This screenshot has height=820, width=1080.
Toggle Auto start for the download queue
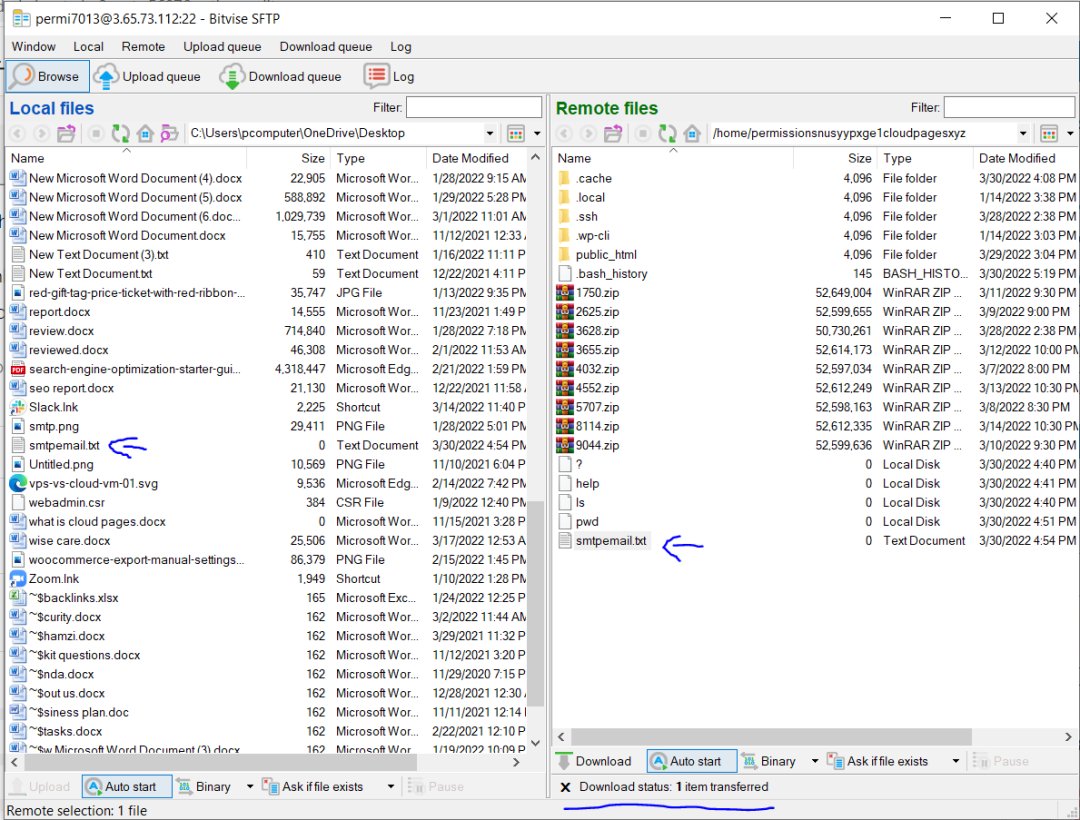(x=691, y=761)
